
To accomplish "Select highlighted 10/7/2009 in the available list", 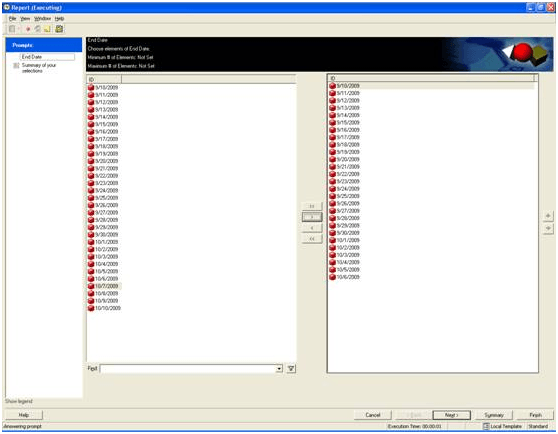I will tap(106, 286).
